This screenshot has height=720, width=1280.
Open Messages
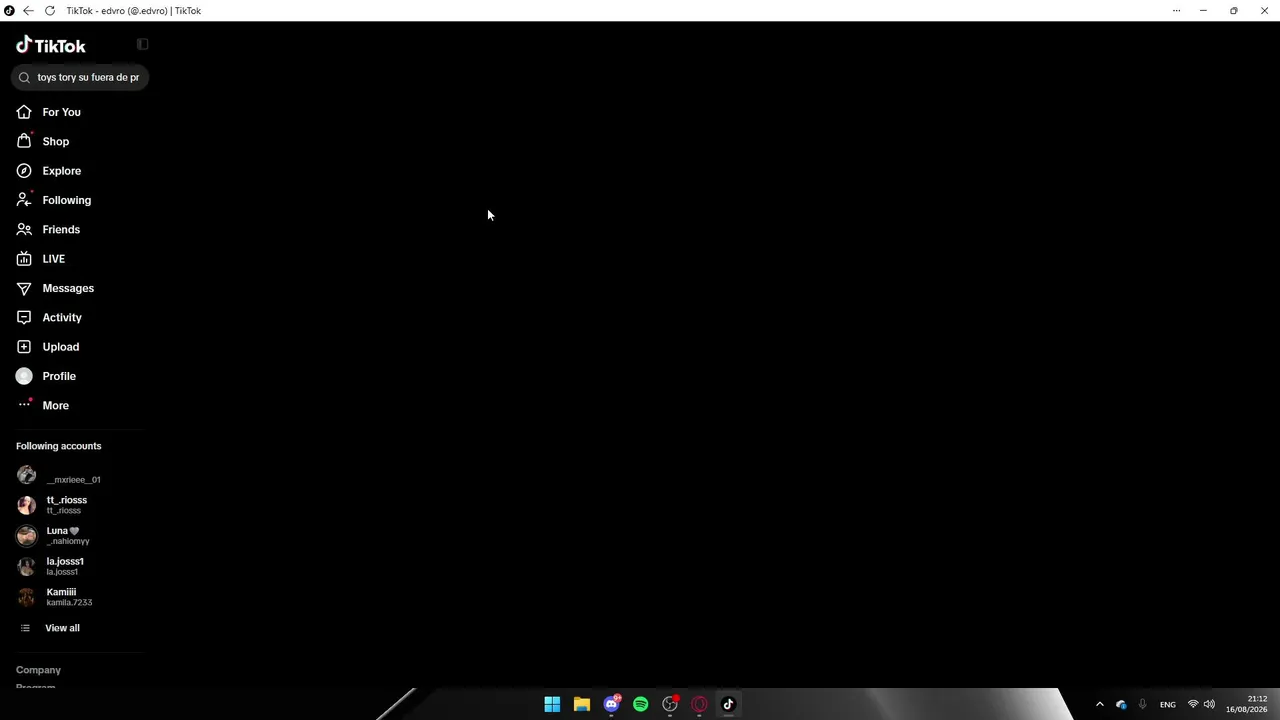point(68,288)
